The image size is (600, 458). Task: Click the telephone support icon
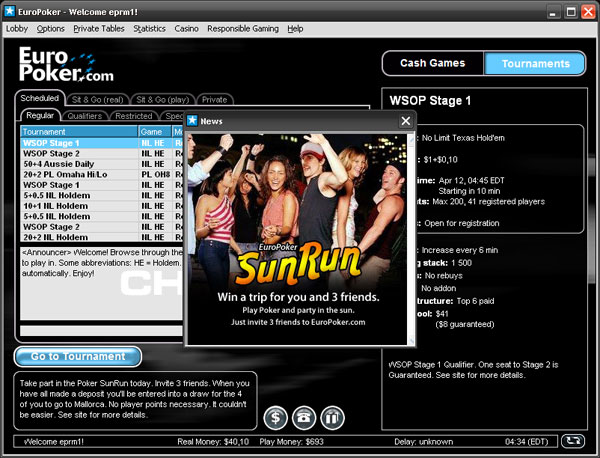pyautogui.click(x=304, y=417)
